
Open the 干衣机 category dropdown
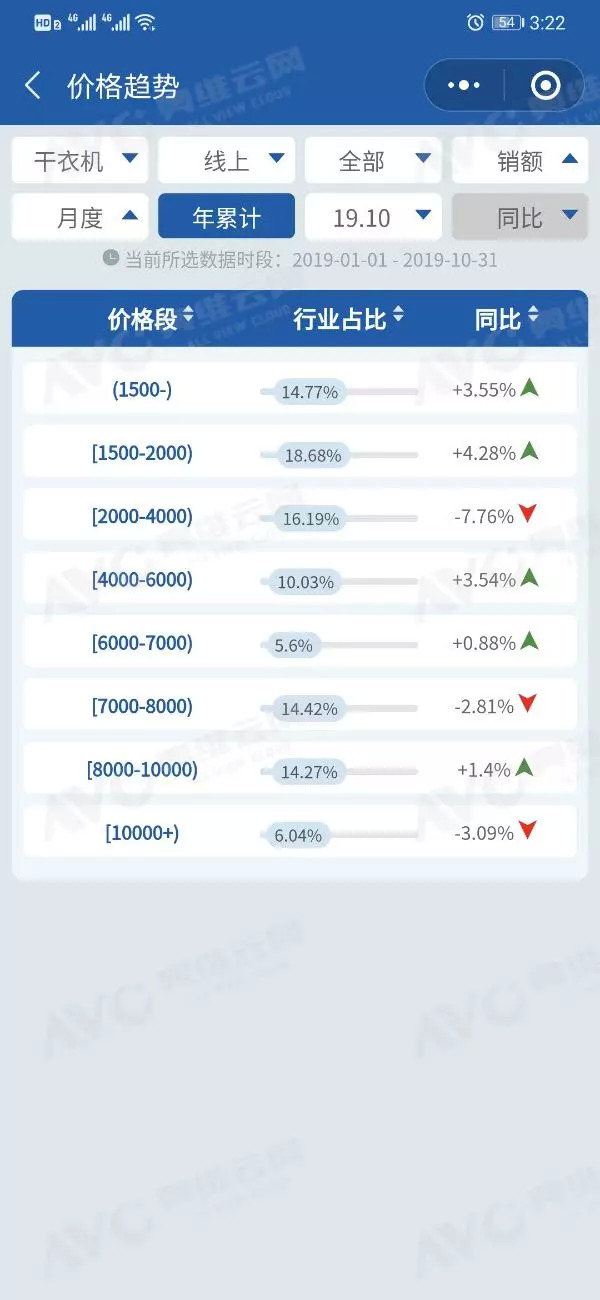click(80, 160)
